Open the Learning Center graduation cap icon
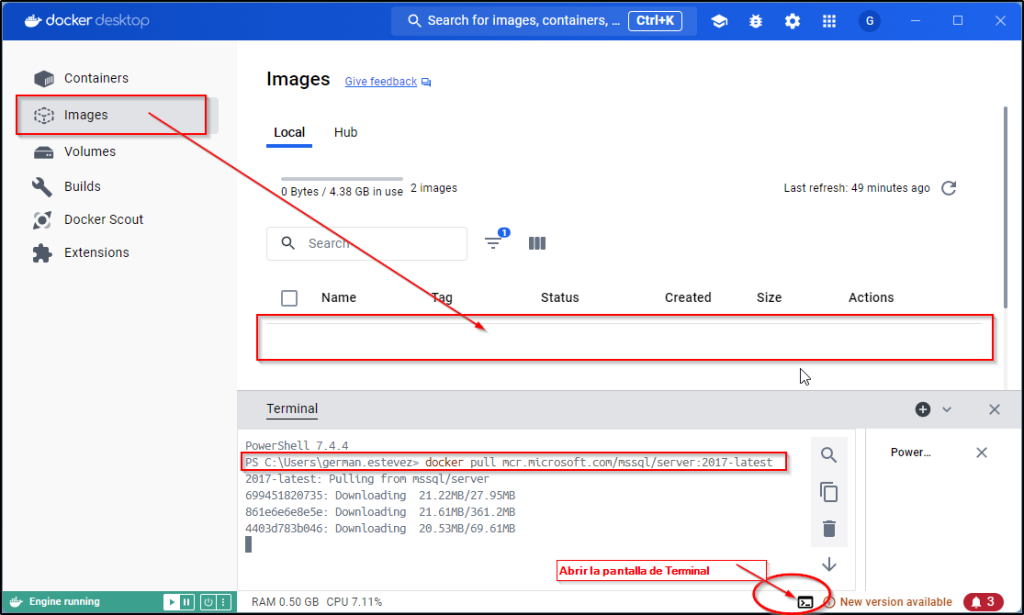Image resolution: width=1024 pixels, height=615 pixels. [x=719, y=21]
